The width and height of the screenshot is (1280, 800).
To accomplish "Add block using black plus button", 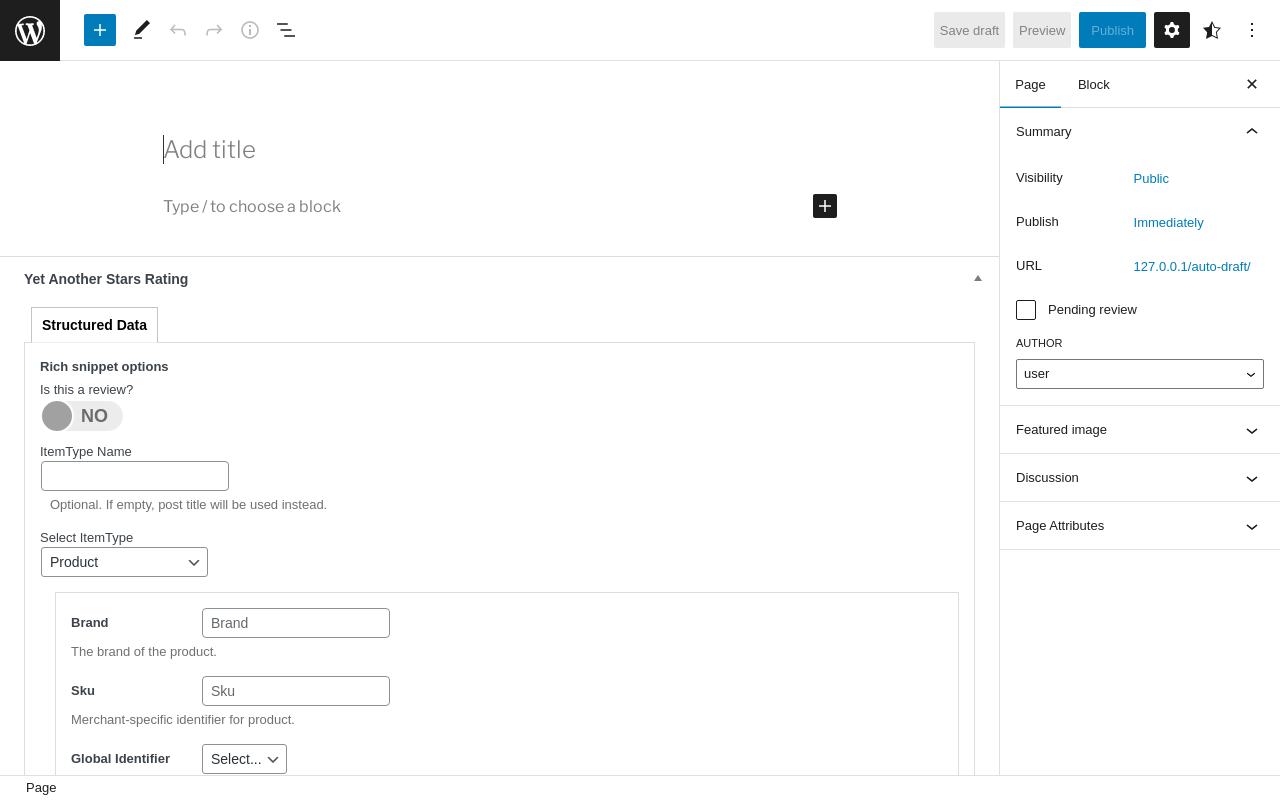I will [x=825, y=206].
